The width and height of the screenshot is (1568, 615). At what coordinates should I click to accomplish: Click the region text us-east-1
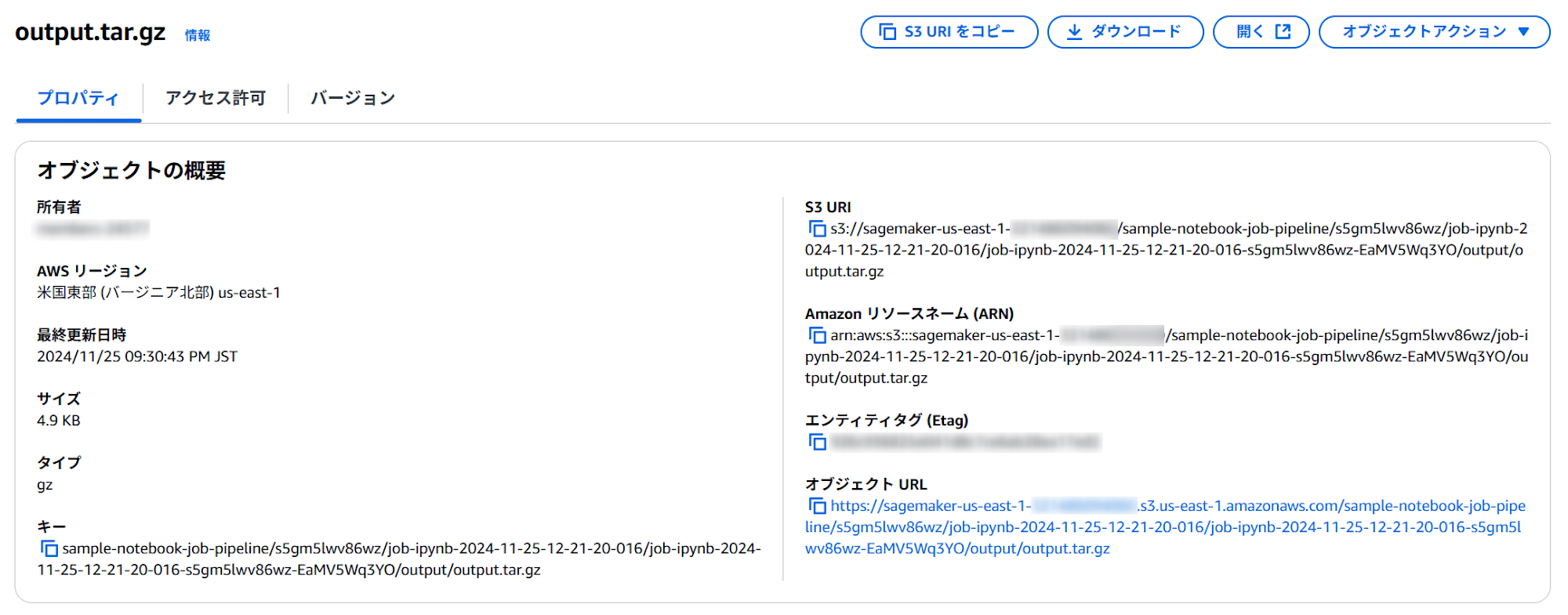[x=249, y=293]
